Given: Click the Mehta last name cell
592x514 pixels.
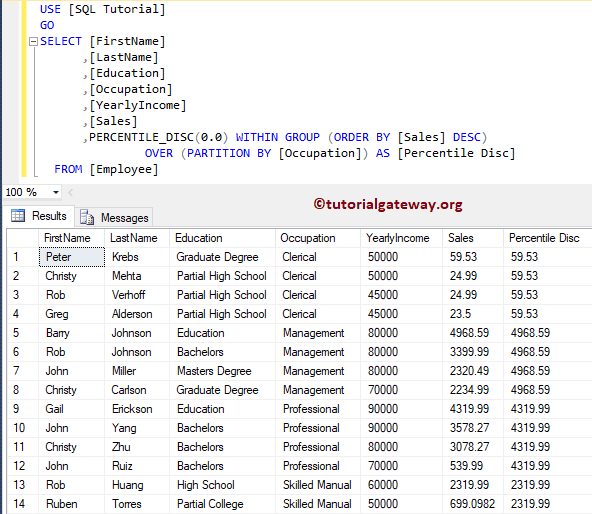Looking at the screenshot, I should pos(137,276).
